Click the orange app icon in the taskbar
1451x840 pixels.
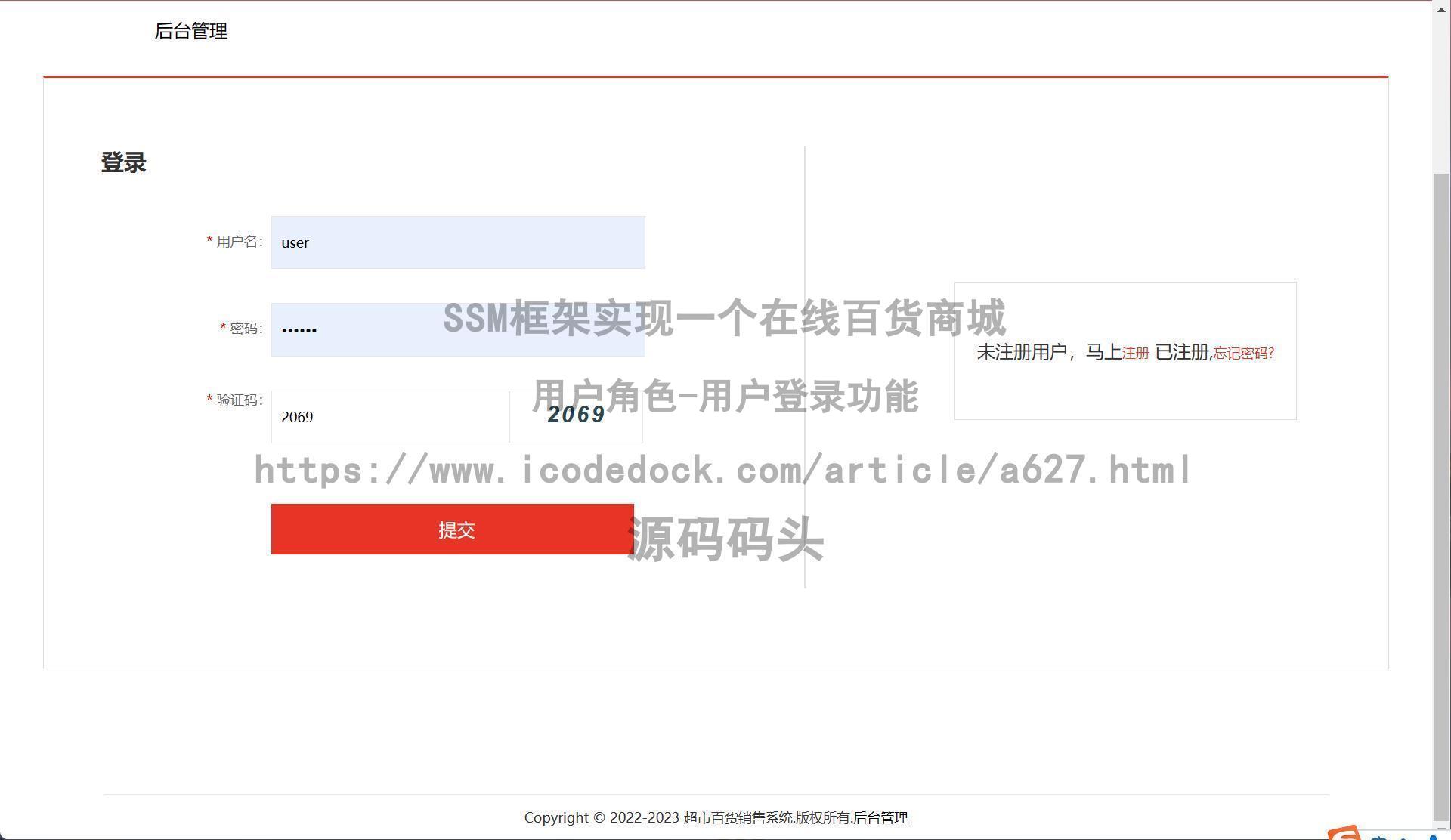click(x=1344, y=834)
